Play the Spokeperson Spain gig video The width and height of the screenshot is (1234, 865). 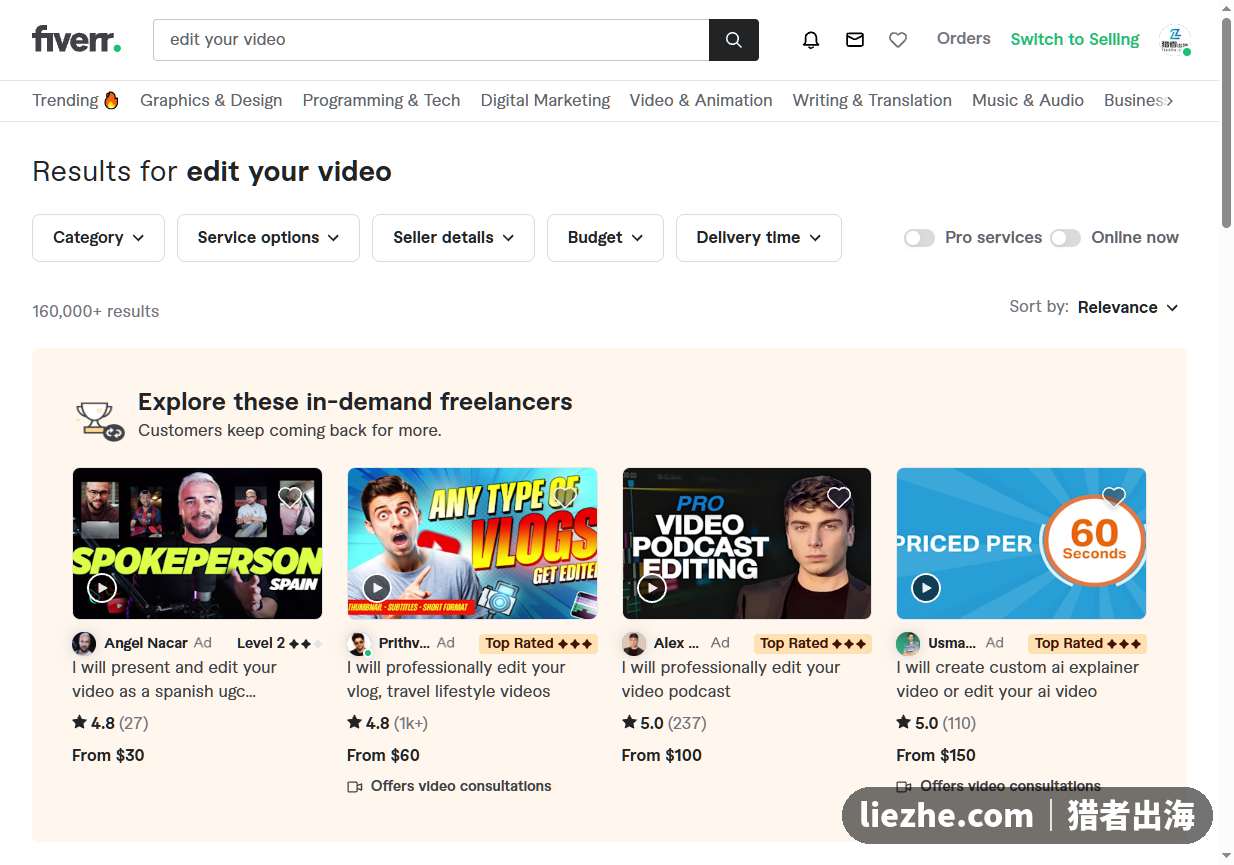[102, 587]
